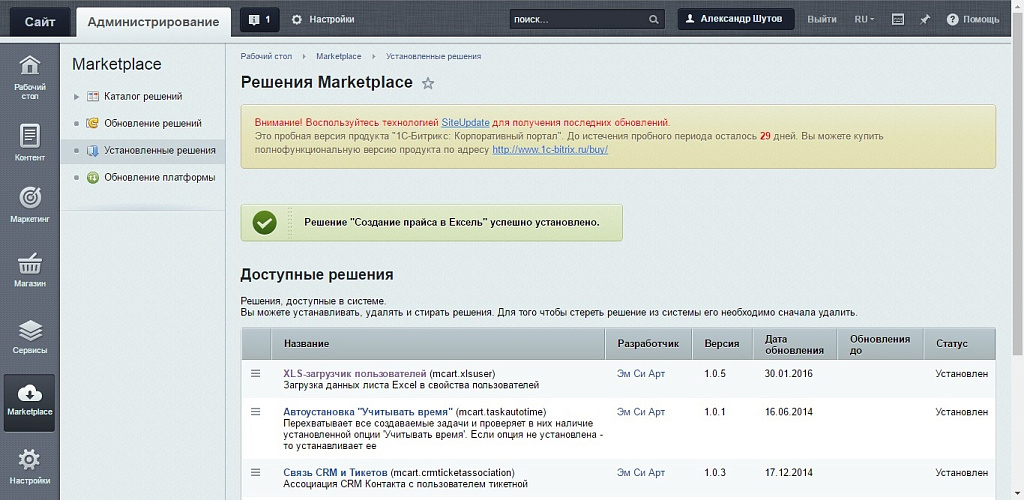Switch to the Сайт tab
The width and height of the screenshot is (1024, 500).
pyautogui.click(x=40, y=21)
